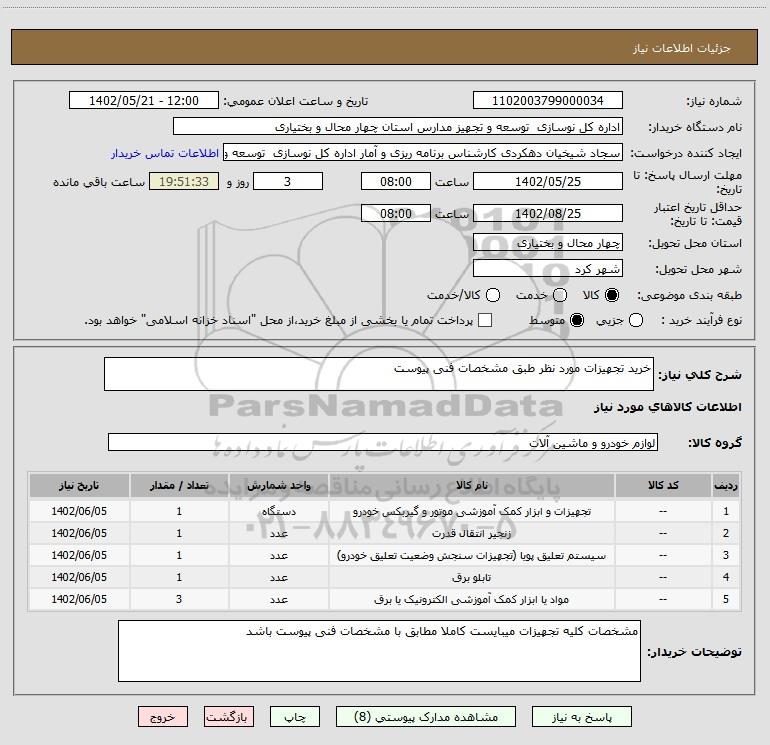
Task: Click the نام کالا column header
Action: click(x=471, y=486)
